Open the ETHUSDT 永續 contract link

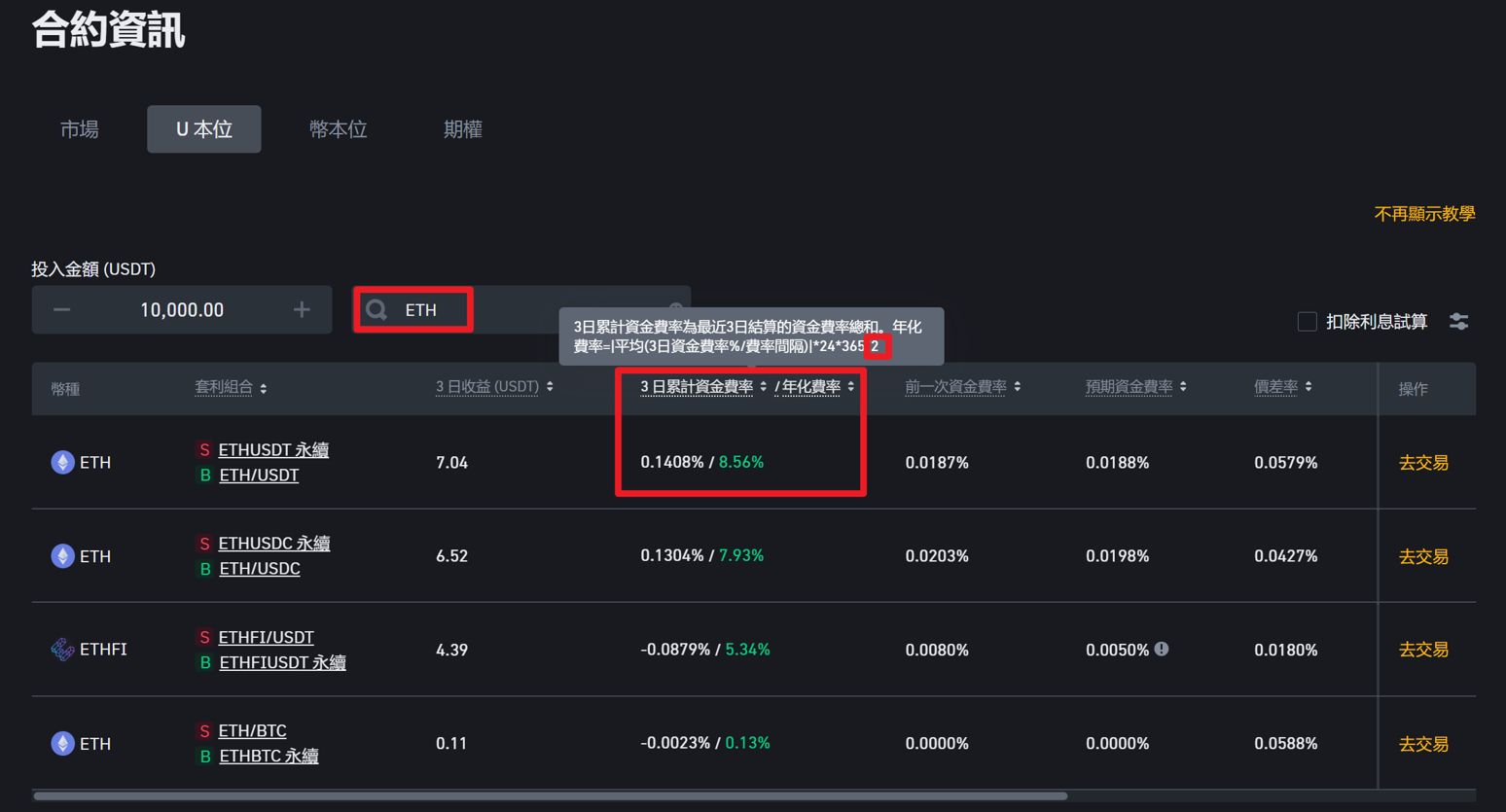tap(273, 450)
